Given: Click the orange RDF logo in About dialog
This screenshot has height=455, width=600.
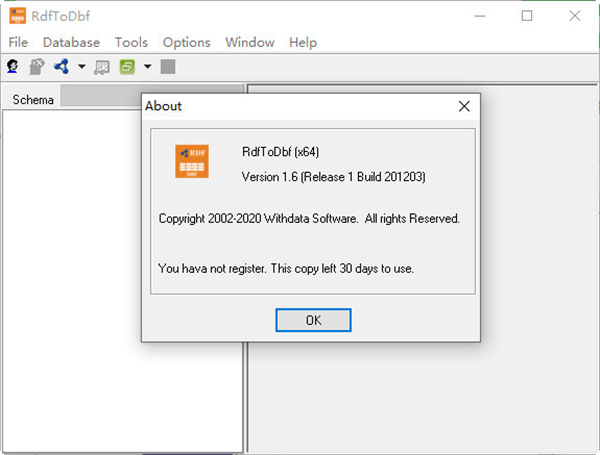Looking at the screenshot, I should [192, 162].
